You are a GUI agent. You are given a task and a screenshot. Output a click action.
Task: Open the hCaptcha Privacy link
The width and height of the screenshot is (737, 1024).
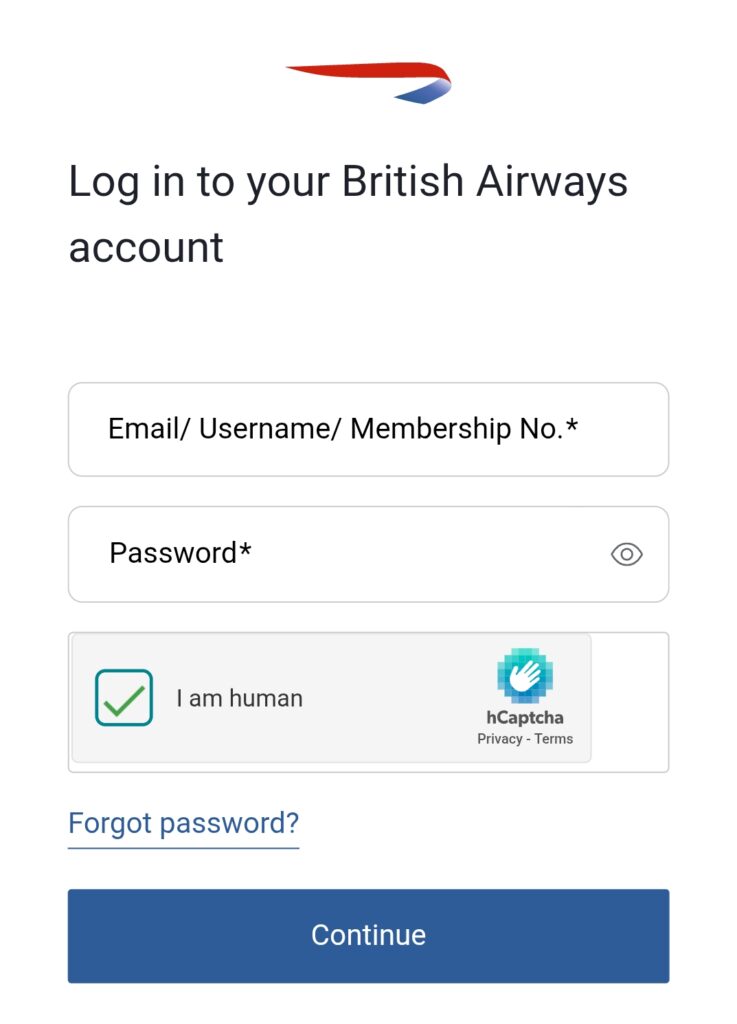tap(499, 739)
